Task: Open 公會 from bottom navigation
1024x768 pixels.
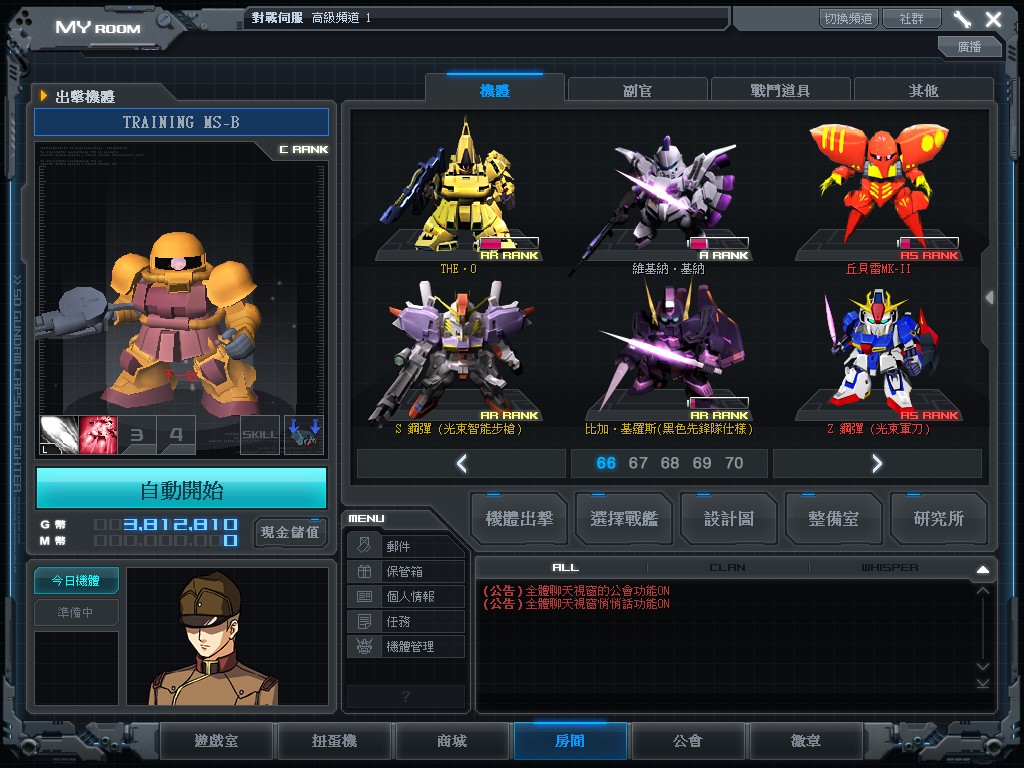Action: pos(688,741)
